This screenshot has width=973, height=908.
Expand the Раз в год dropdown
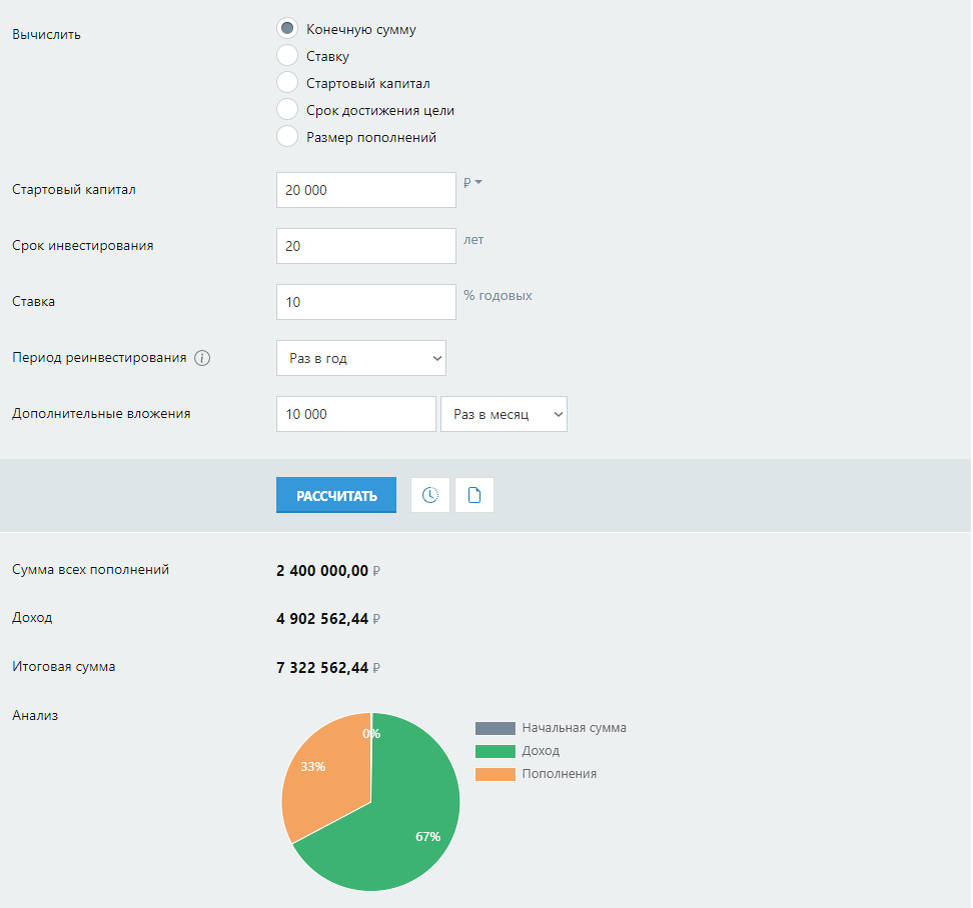click(361, 358)
